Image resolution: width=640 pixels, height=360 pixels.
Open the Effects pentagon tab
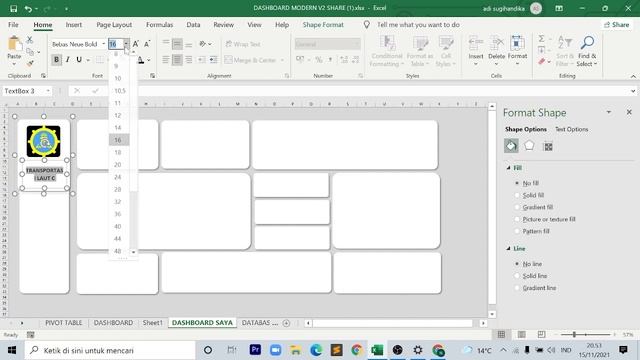(529, 145)
